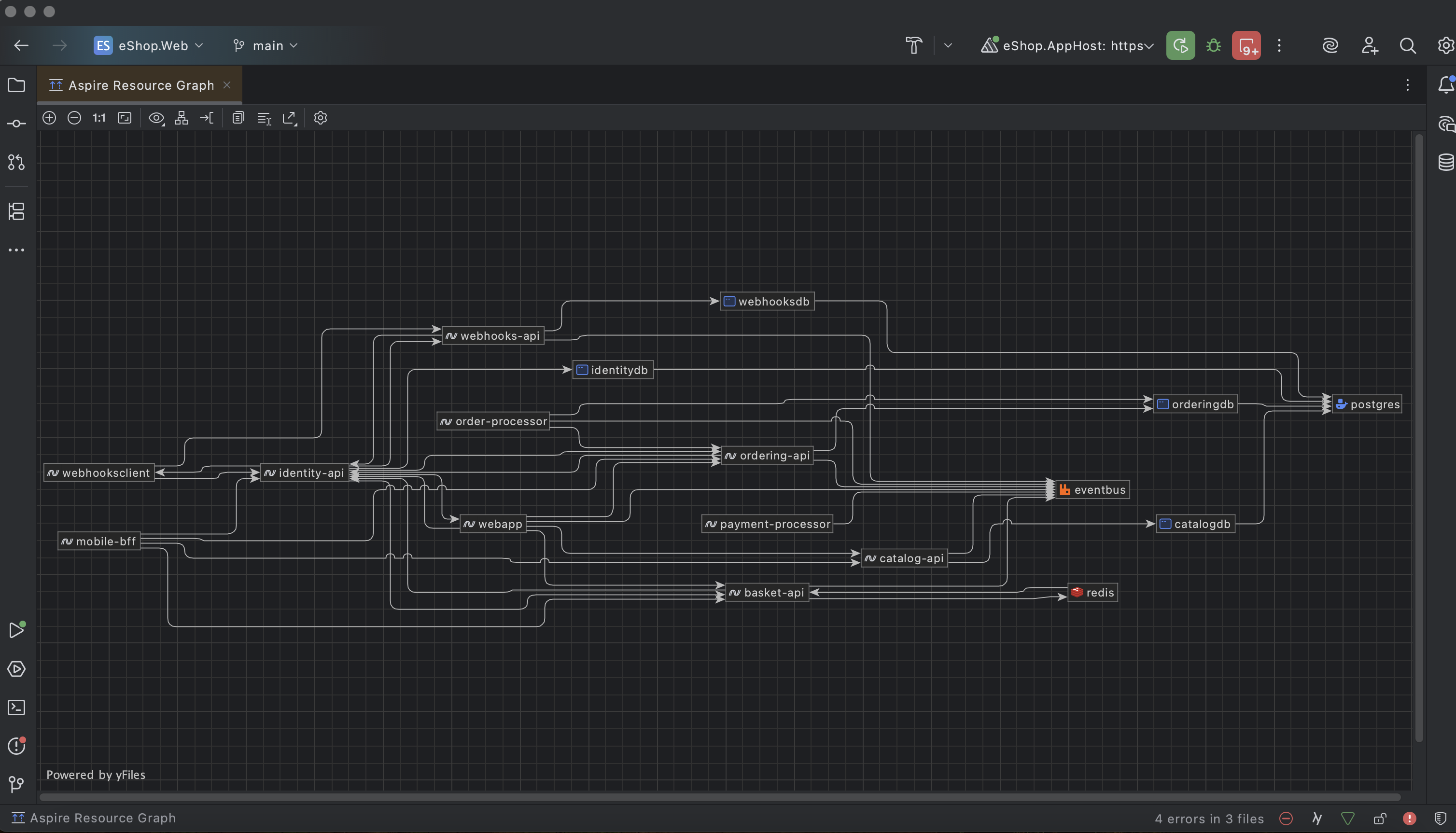
Task: Open the main branch dropdown
Action: pos(265,46)
